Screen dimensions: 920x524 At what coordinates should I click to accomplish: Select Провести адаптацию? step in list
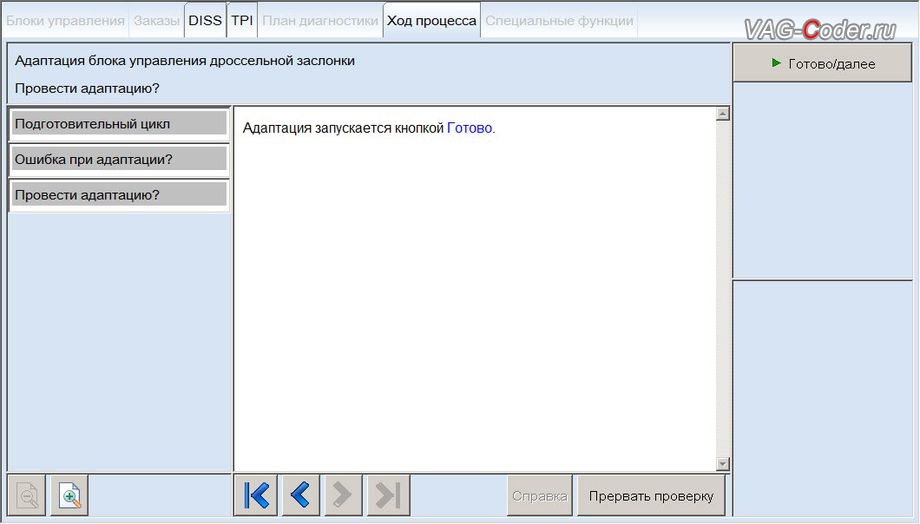coord(119,195)
